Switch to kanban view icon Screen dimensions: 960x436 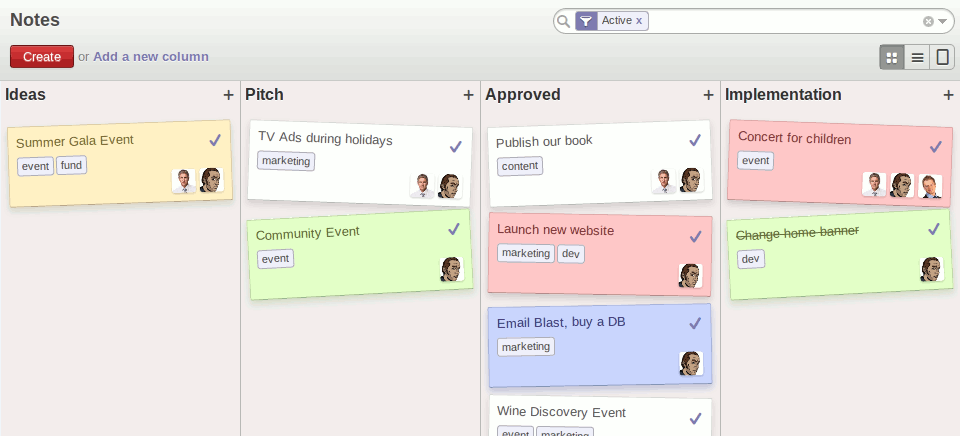(x=892, y=58)
